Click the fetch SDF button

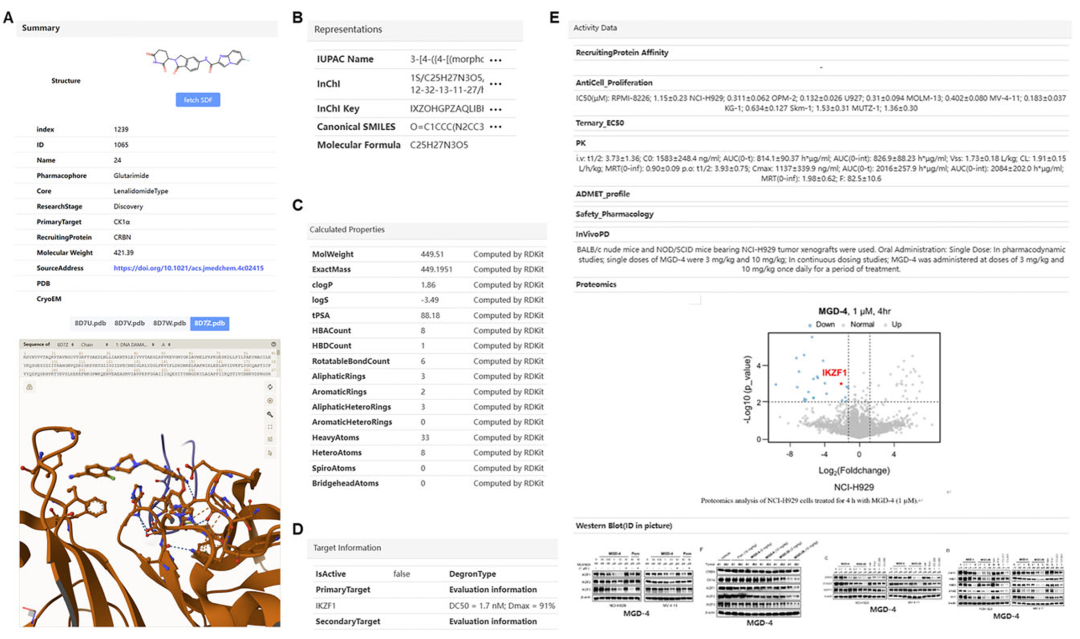[x=198, y=100]
